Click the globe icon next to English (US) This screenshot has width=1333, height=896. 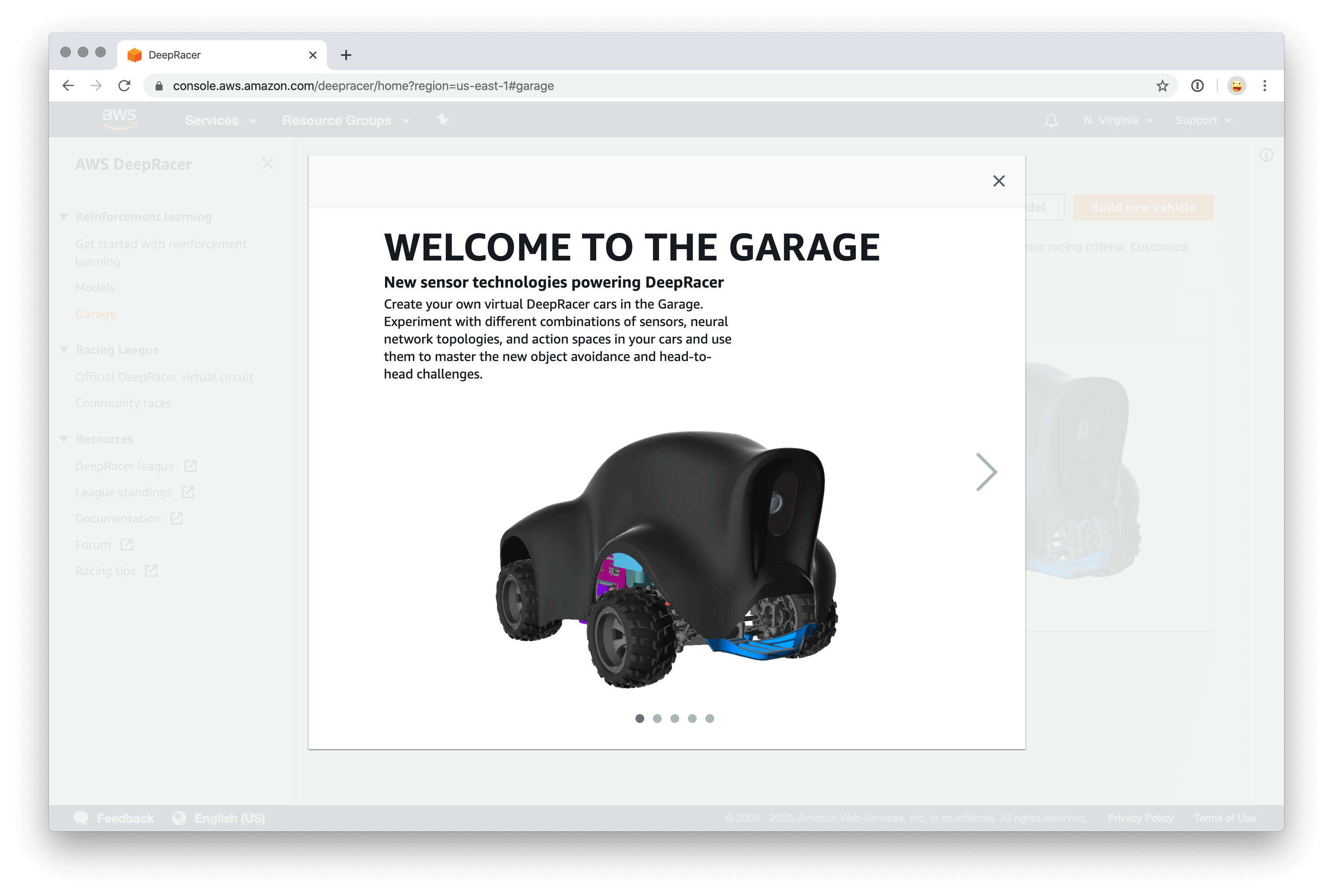(180, 817)
